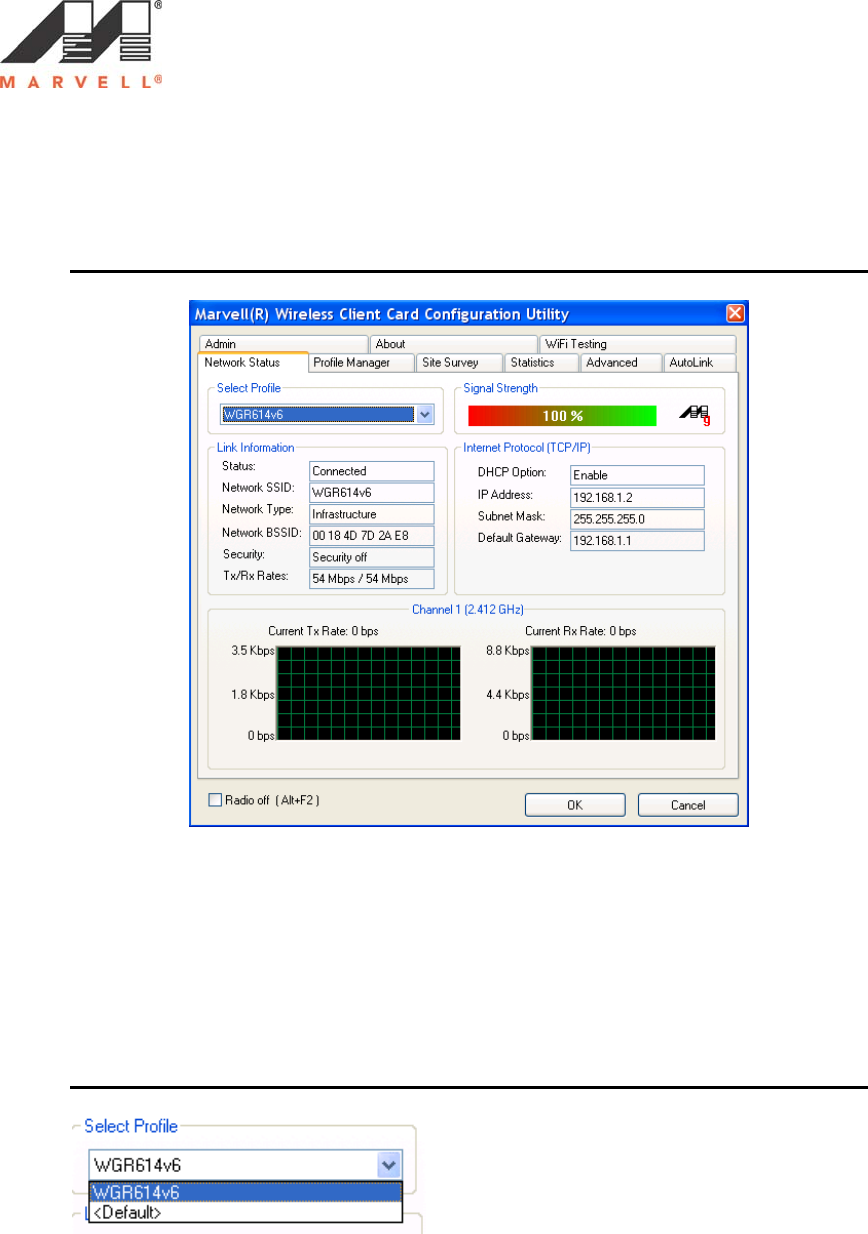Close the Configuration Utility window
This screenshot has width=868, height=1234.
(735, 314)
